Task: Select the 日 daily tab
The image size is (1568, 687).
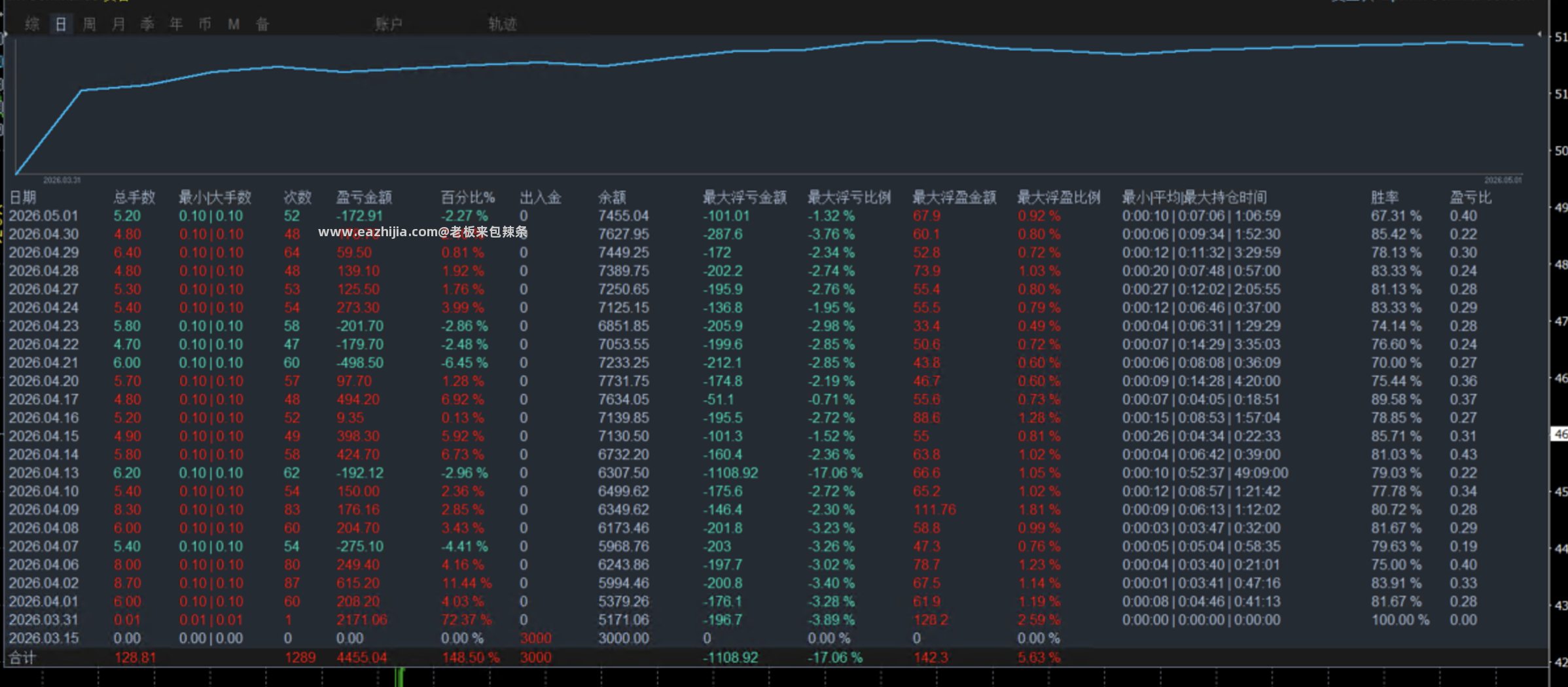Action: click(x=61, y=24)
